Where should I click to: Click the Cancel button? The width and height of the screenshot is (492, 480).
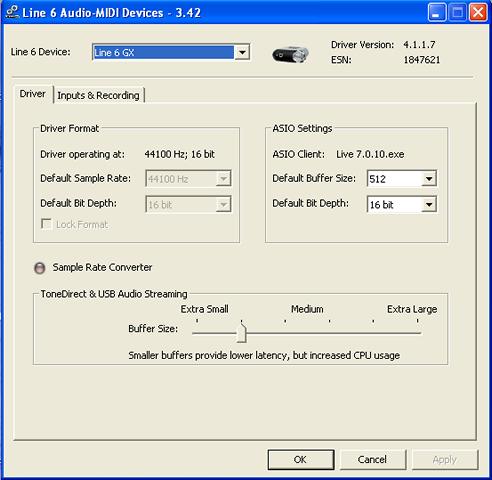pos(372,460)
